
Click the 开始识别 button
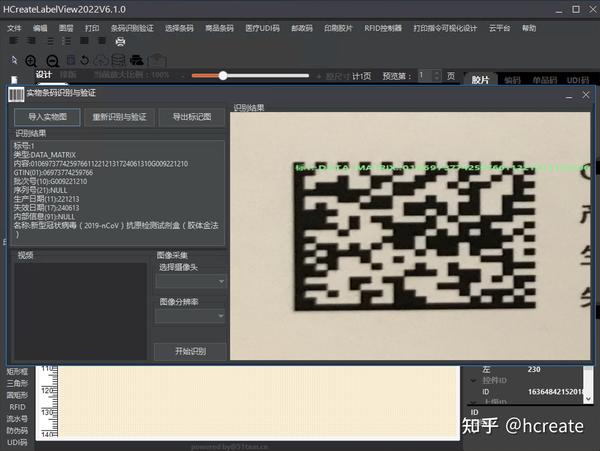click(190, 351)
